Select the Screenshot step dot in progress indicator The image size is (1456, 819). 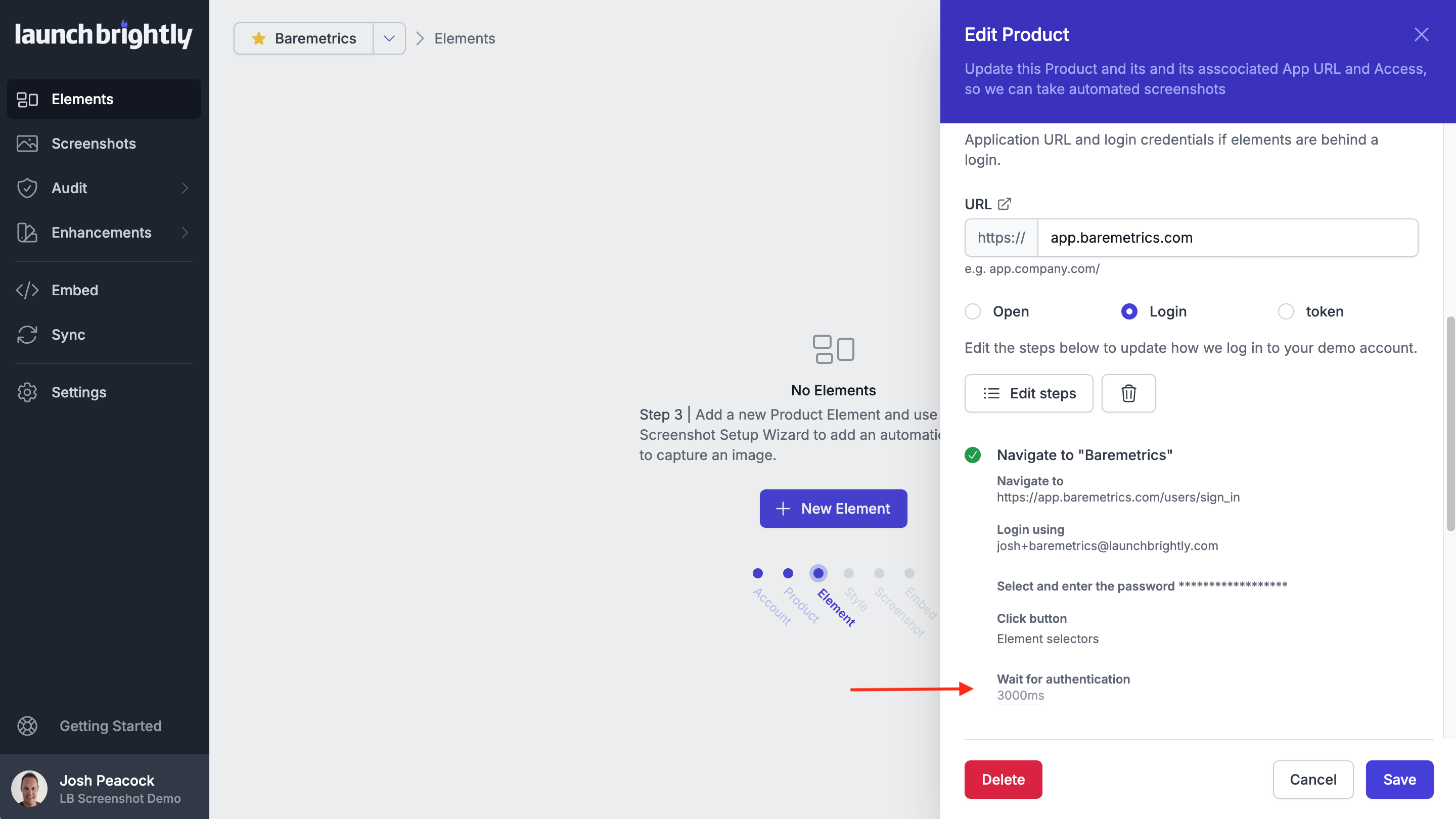point(879,573)
